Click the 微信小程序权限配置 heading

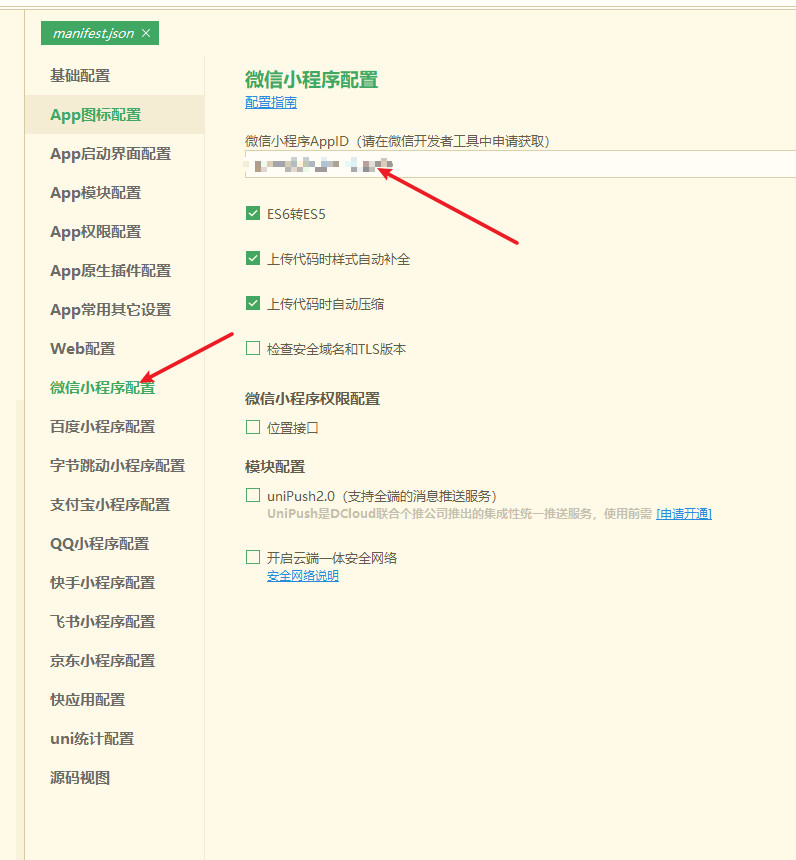pos(313,399)
